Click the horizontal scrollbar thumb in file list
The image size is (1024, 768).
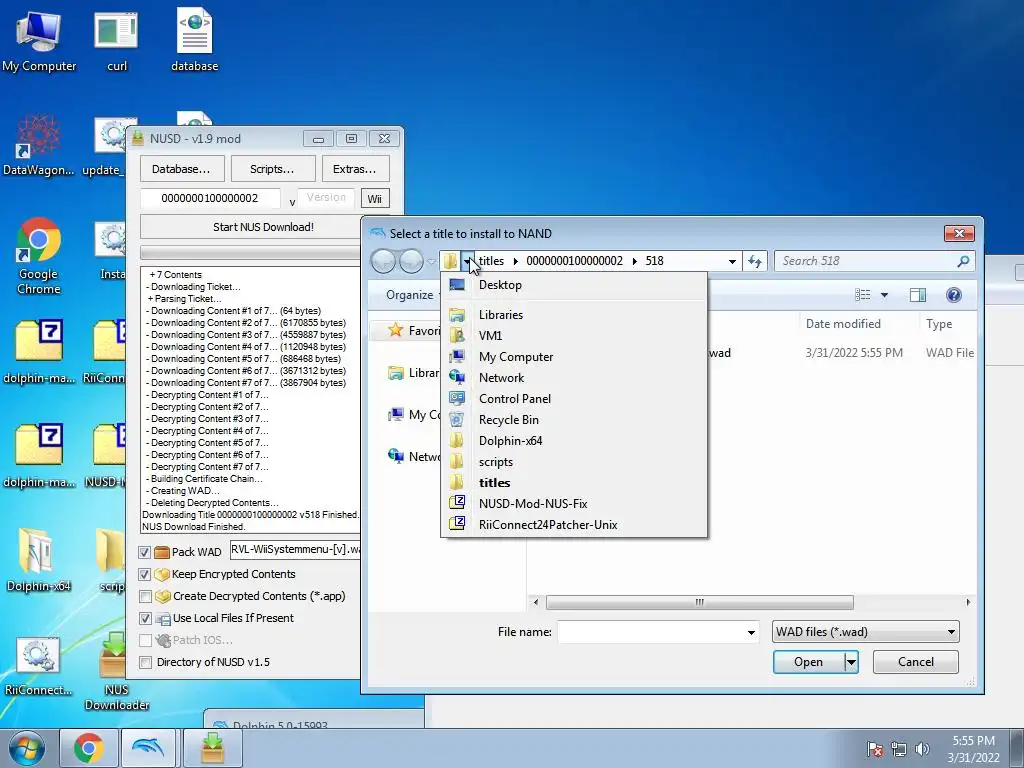tap(699, 602)
